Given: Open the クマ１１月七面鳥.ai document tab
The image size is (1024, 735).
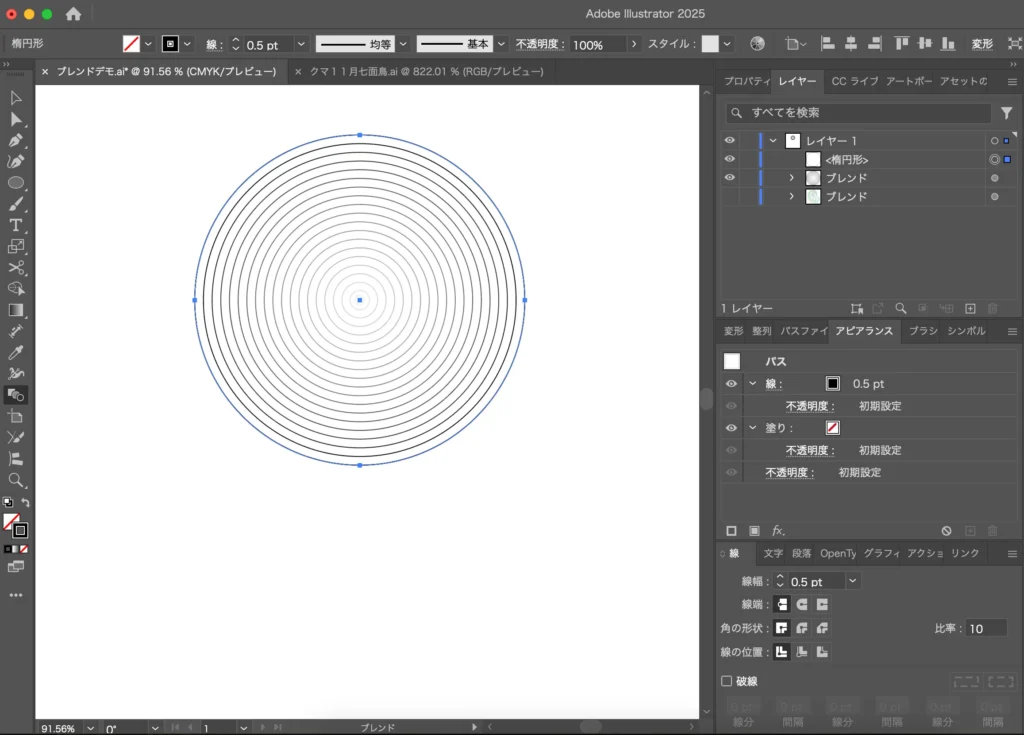Looking at the screenshot, I should click(x=426, y=72).
